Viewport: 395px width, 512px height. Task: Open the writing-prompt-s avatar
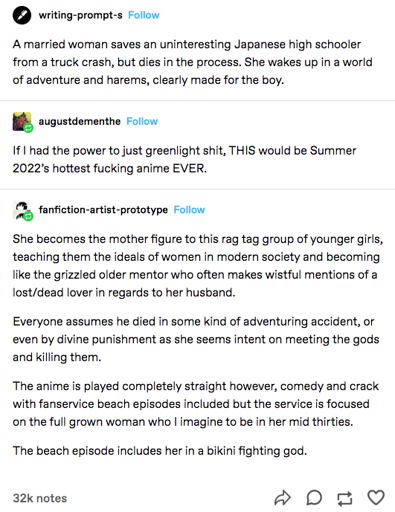[22, 15]
